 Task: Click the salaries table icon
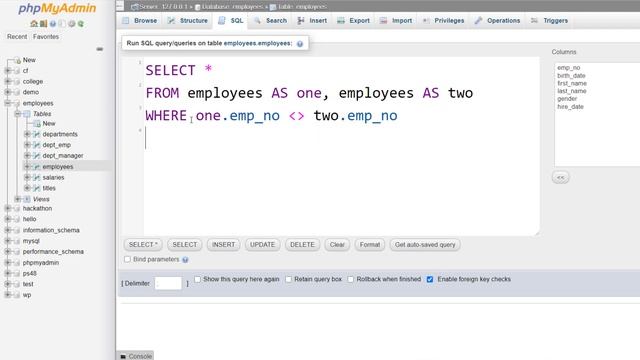coord(36,178)
